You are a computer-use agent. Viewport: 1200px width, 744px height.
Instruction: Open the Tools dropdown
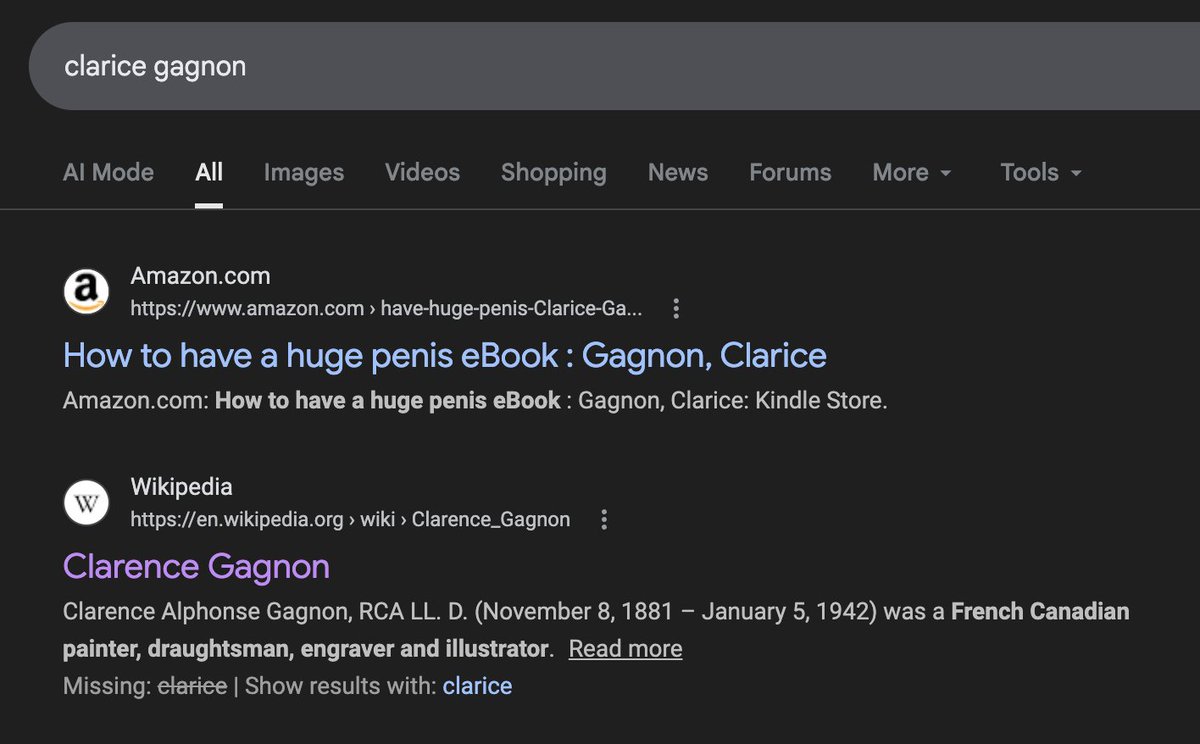pyautogui.click(x=1041, y=172)
